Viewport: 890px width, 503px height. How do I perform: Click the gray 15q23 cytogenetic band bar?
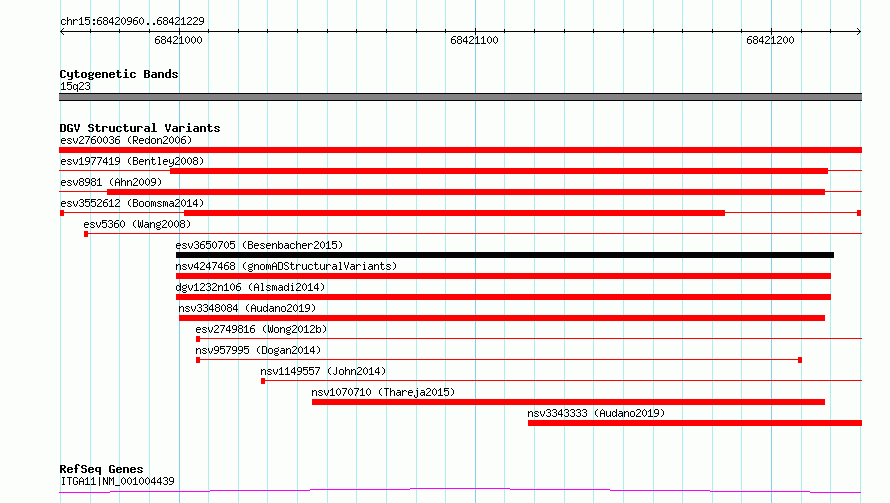click(460, 97)
